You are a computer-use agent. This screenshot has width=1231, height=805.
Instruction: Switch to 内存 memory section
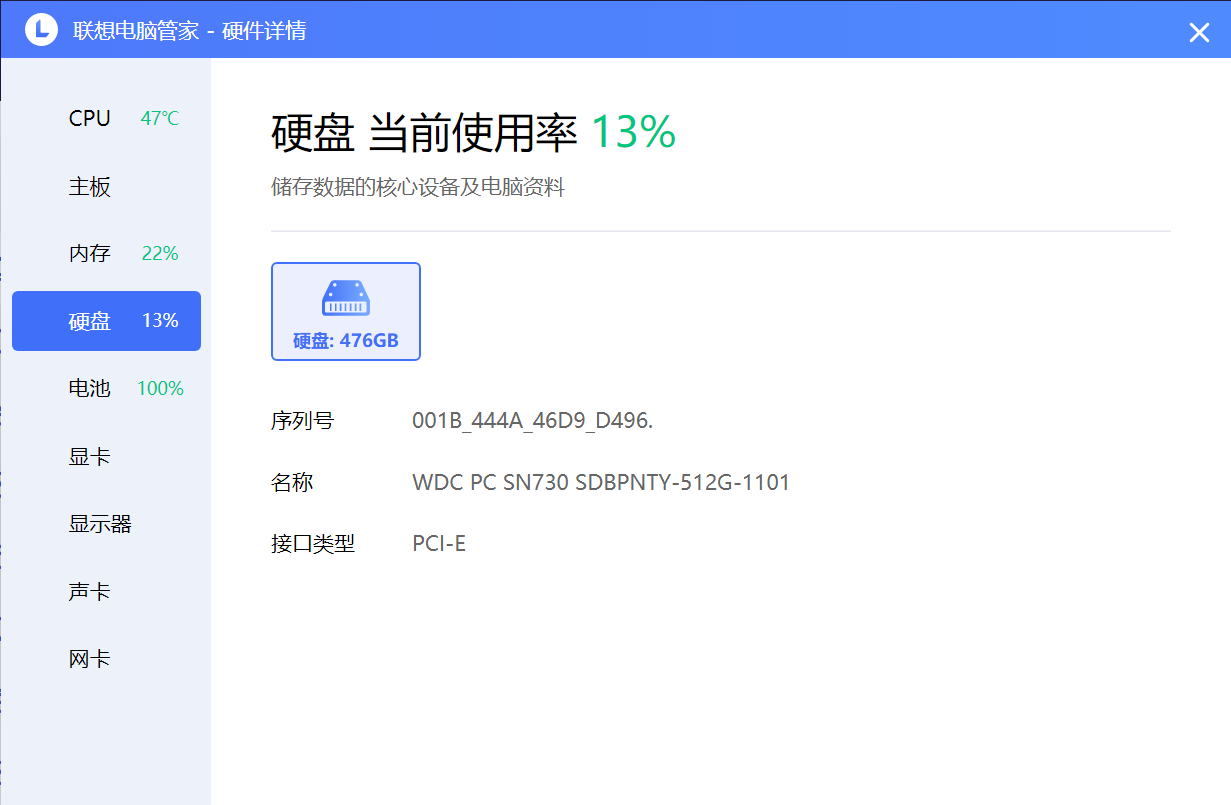(106, 254)
